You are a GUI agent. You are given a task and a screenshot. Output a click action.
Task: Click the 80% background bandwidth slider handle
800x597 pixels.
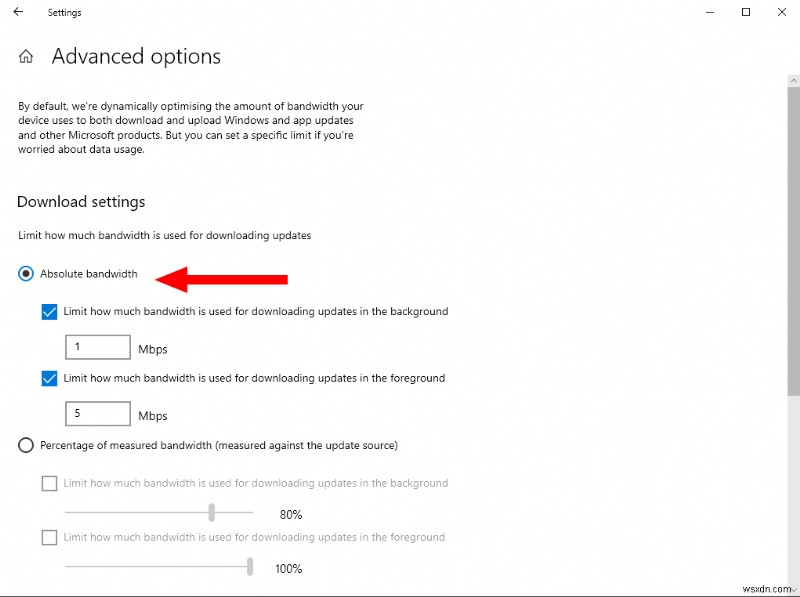[x=212, y=514]
